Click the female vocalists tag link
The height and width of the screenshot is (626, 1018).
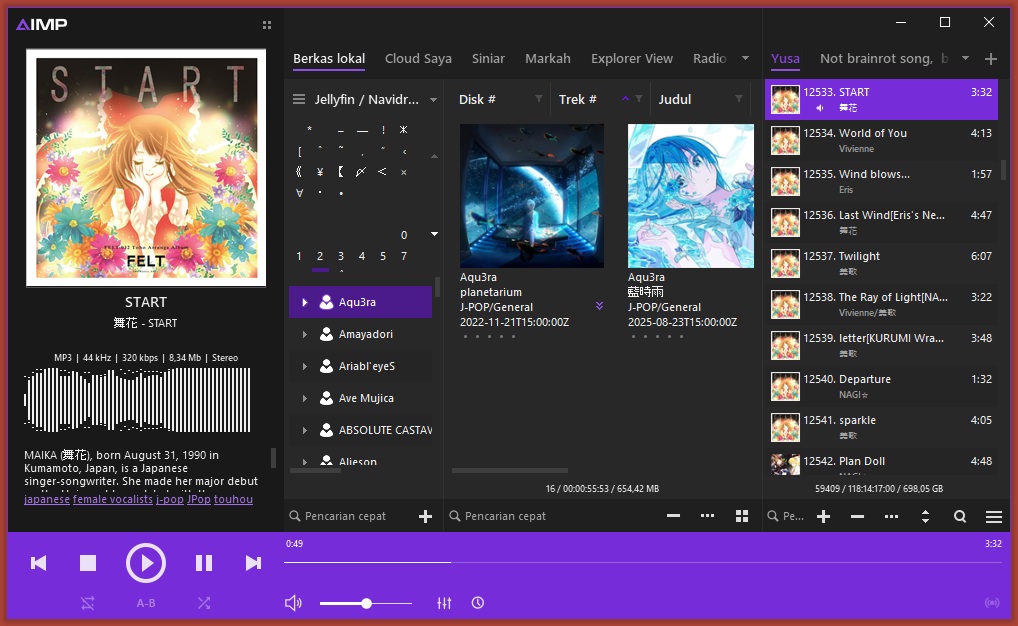(113, 499)
